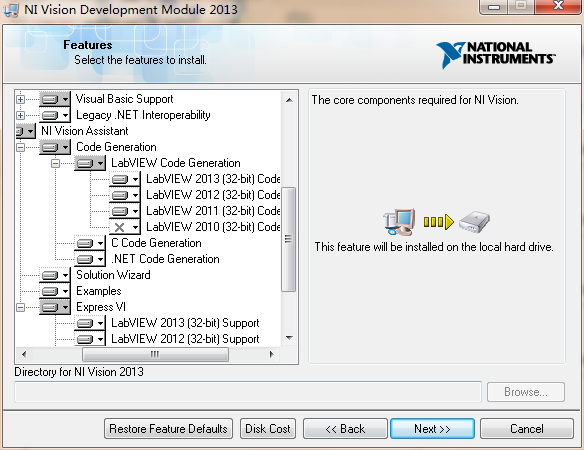Open feature icon for Code Generation
Screen dimensions: 584x450
pos(55,147)
